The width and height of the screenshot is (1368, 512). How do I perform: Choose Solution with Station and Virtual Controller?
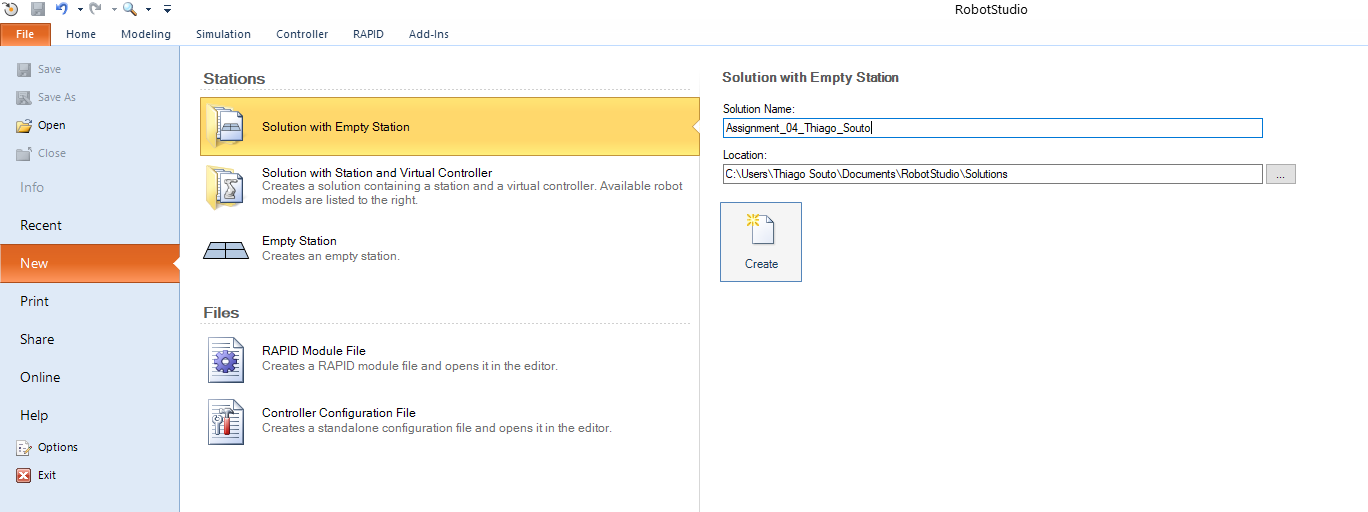pyautogui.click(x=376, y=173)
